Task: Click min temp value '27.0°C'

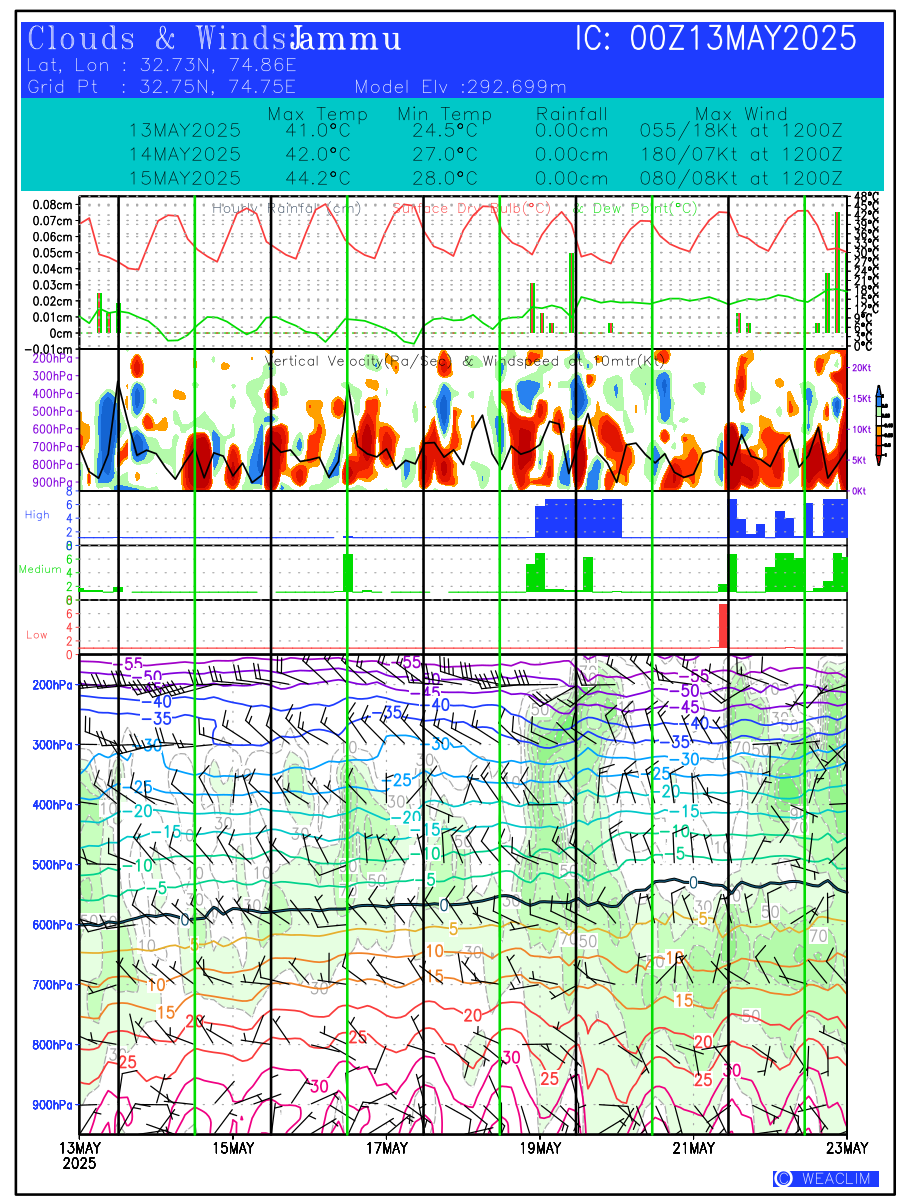Action: [444, 155]
